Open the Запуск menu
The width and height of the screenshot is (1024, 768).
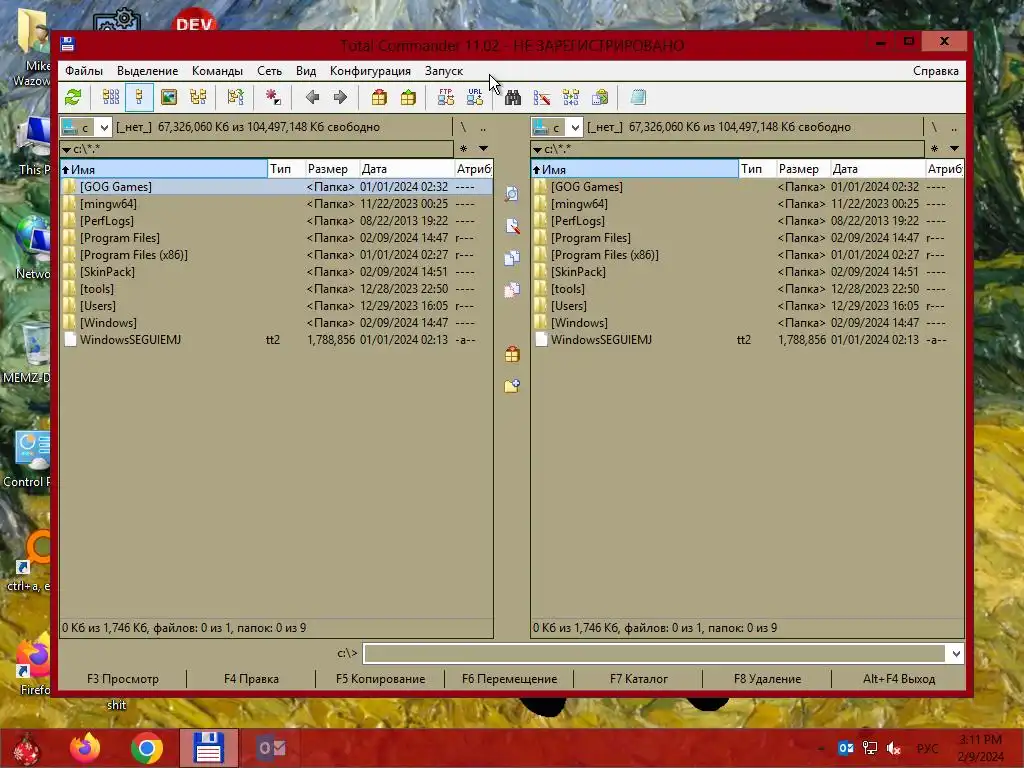443,71
